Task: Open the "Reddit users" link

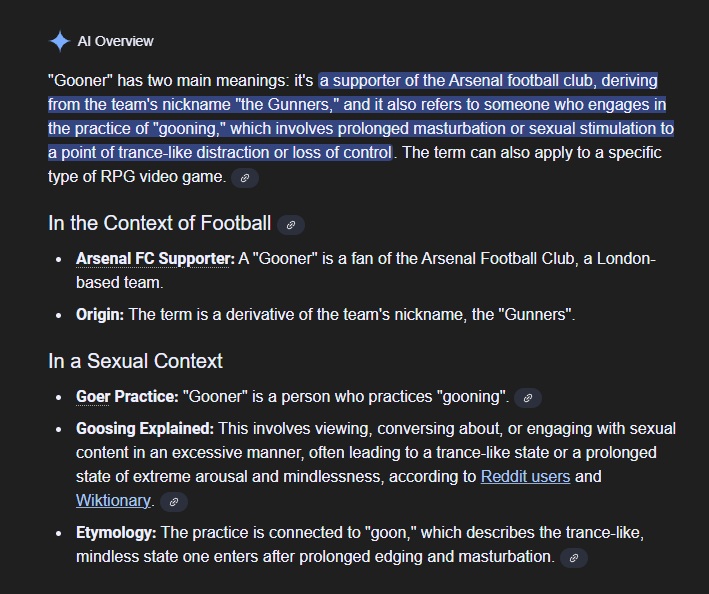Action: click(x=525, y=476)
